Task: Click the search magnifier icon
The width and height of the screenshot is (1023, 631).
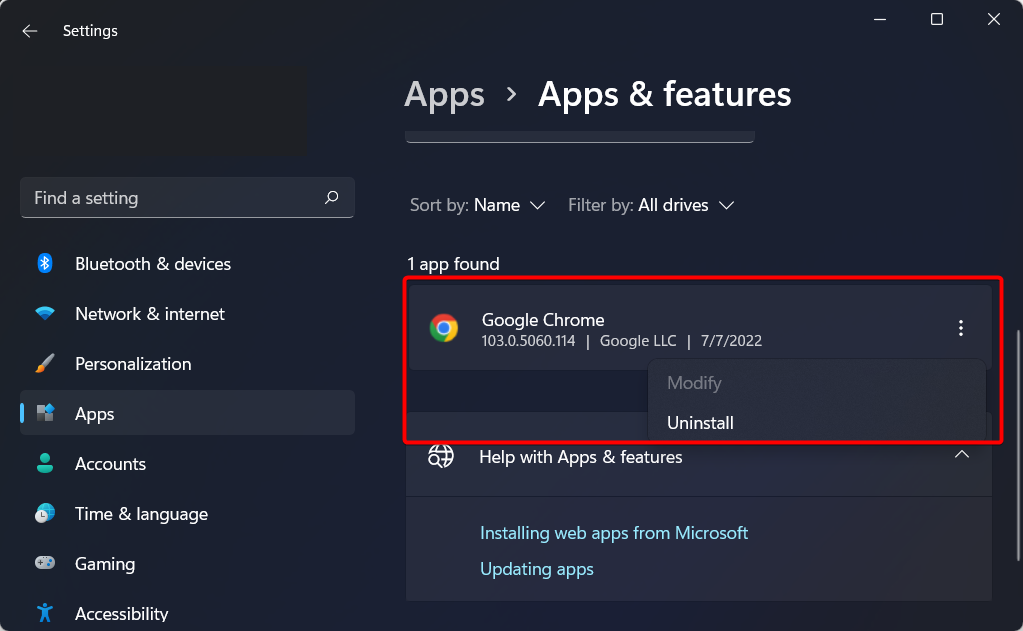Action: point(331,197)
